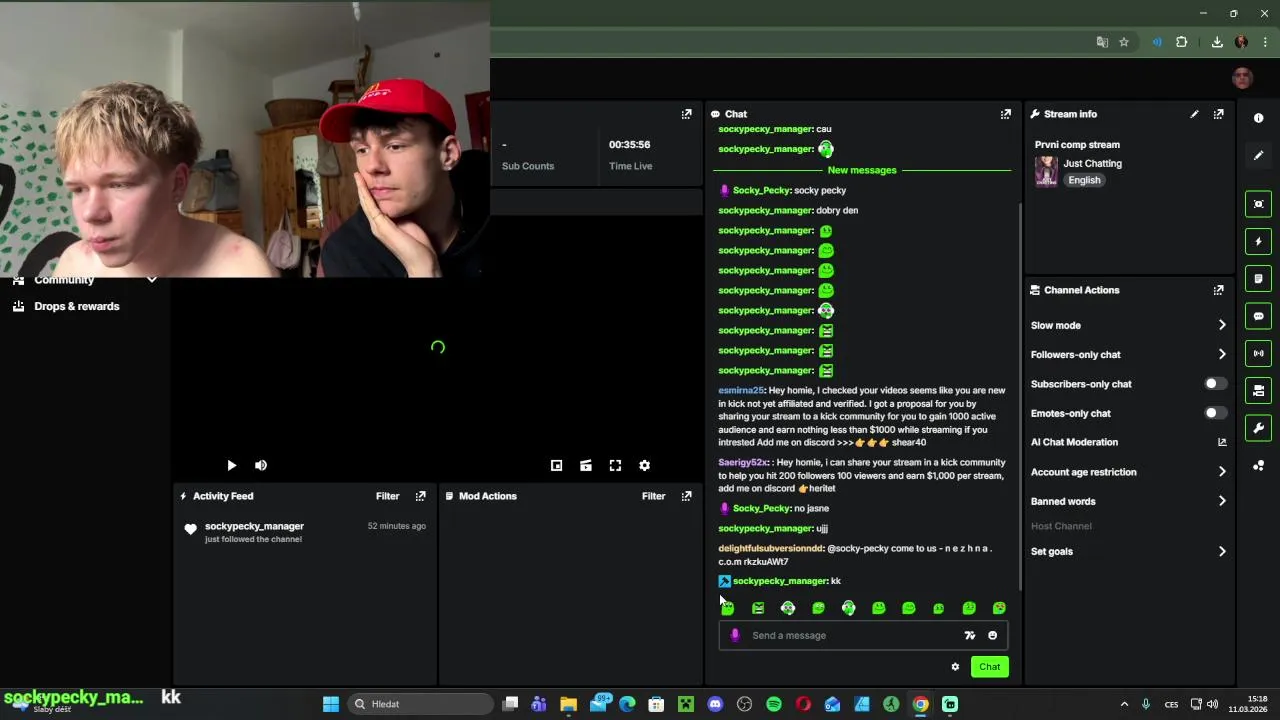This screenshot has width=1280, height=720.
Task: Pop out the Sub Counts stats panel
Action: pos(687,114)
